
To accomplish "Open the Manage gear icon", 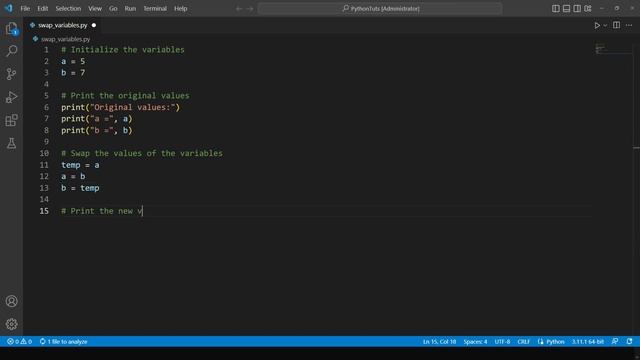I will tap(11, 324).
